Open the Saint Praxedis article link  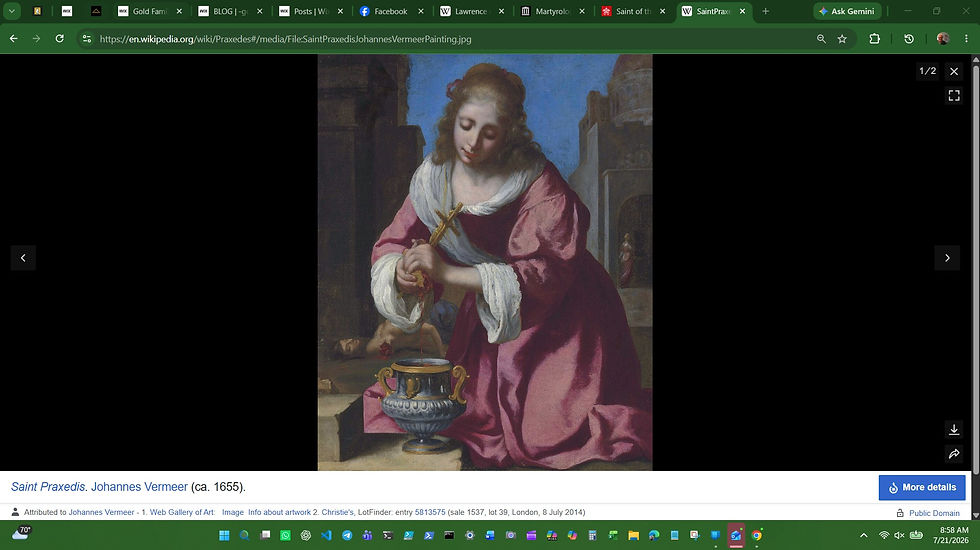[48, 487]
